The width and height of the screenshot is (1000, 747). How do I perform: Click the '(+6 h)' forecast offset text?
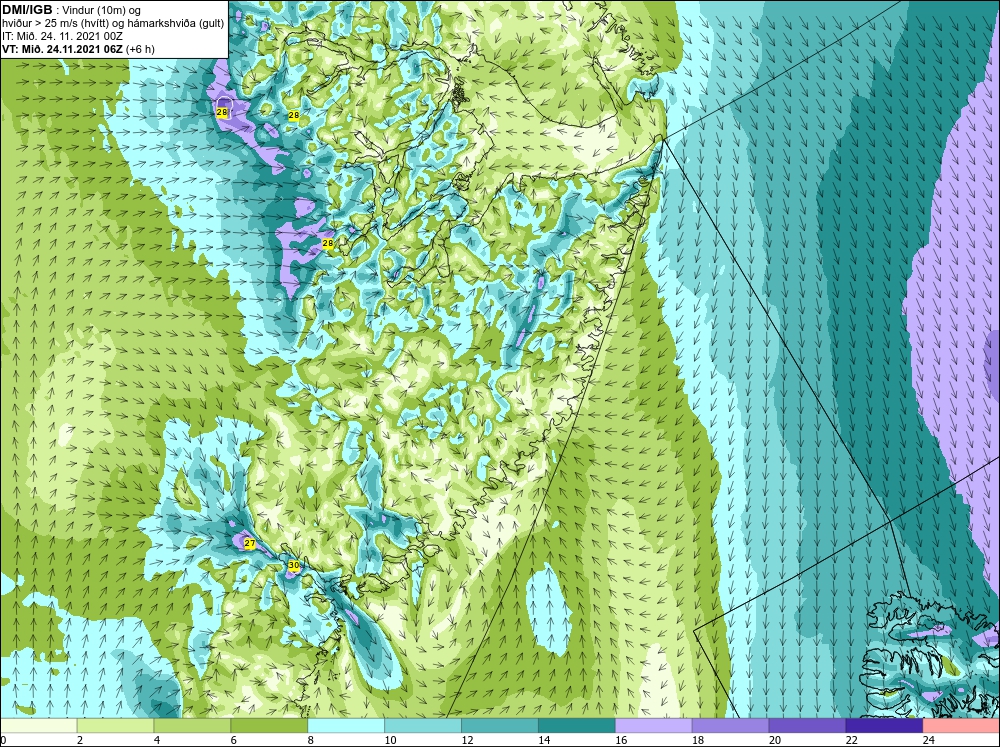140,49
